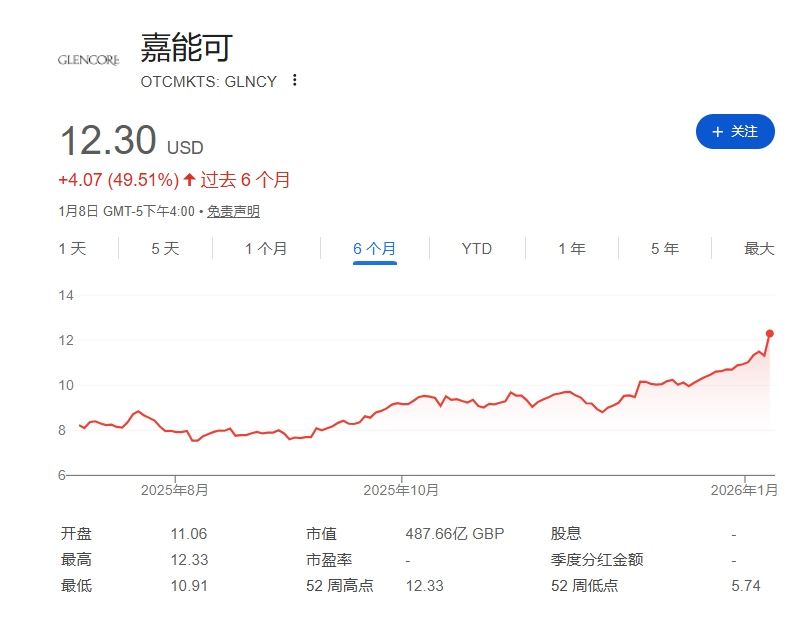Click the 12.30 current price

pos(108,140)
